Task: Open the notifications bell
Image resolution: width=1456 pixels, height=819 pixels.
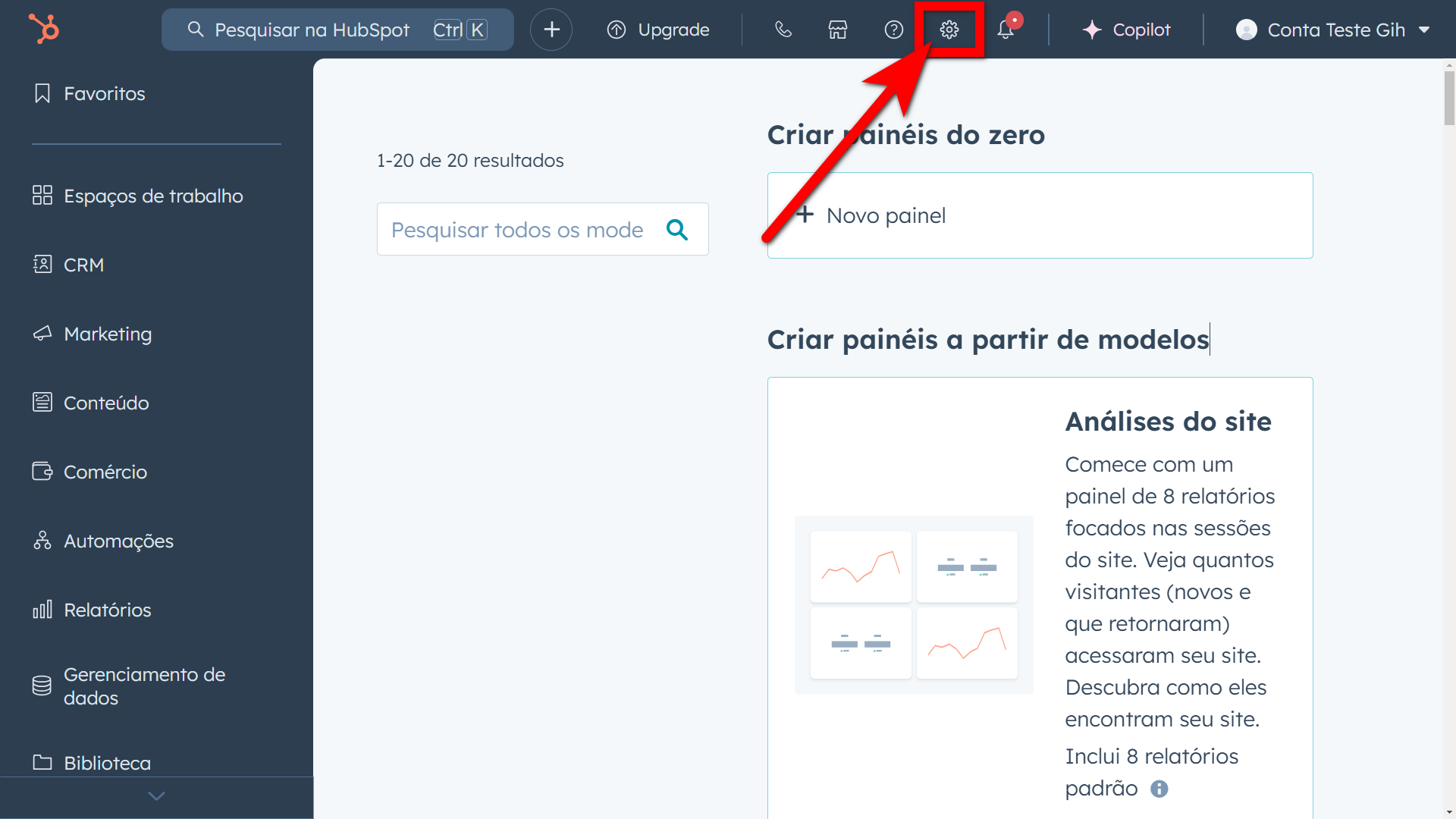Action: pyautogui.click(x=1006, y=30)
